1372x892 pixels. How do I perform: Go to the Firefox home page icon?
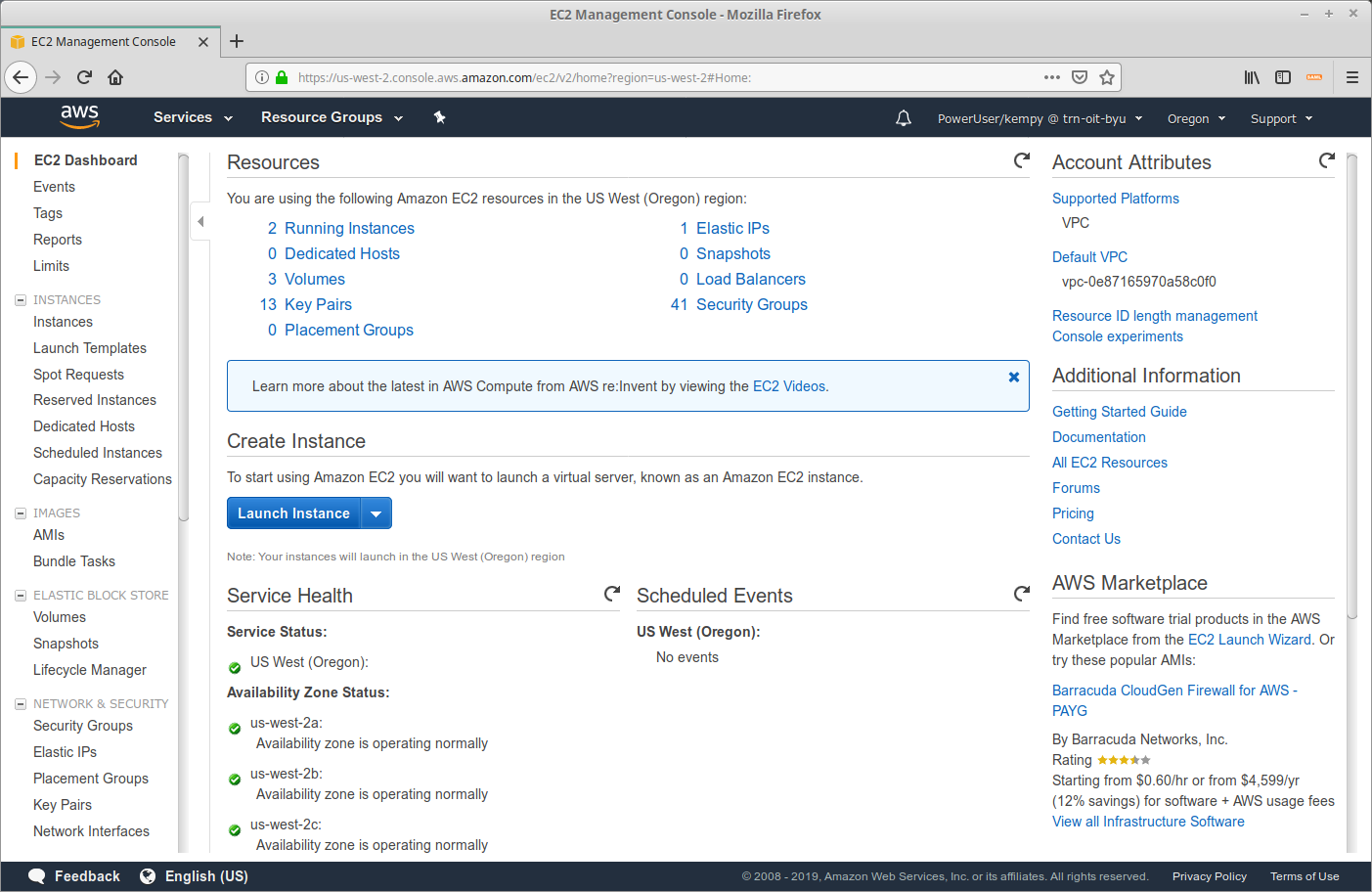115,77
